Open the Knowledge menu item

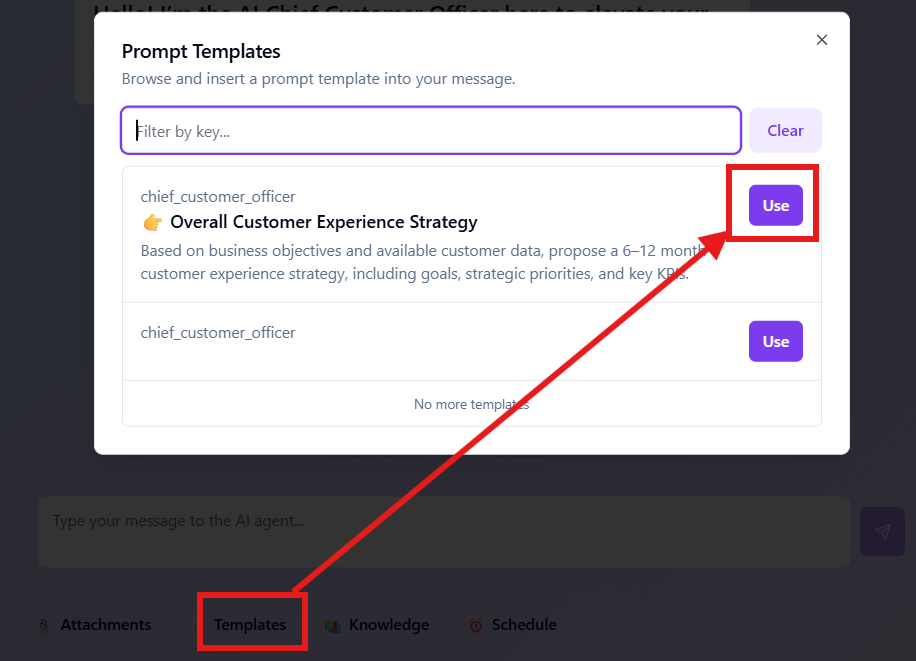pos(389,624)
